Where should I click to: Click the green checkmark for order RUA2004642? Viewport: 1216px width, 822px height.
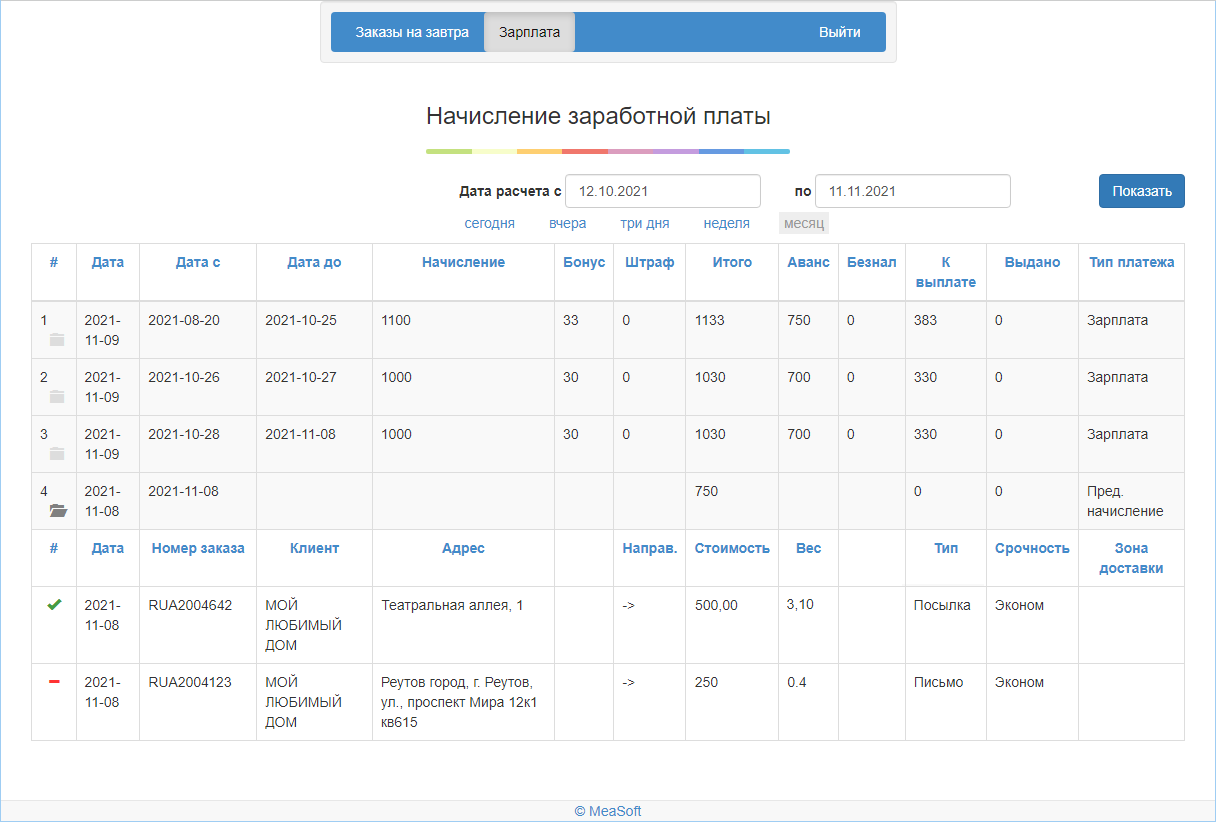[54, 605]
